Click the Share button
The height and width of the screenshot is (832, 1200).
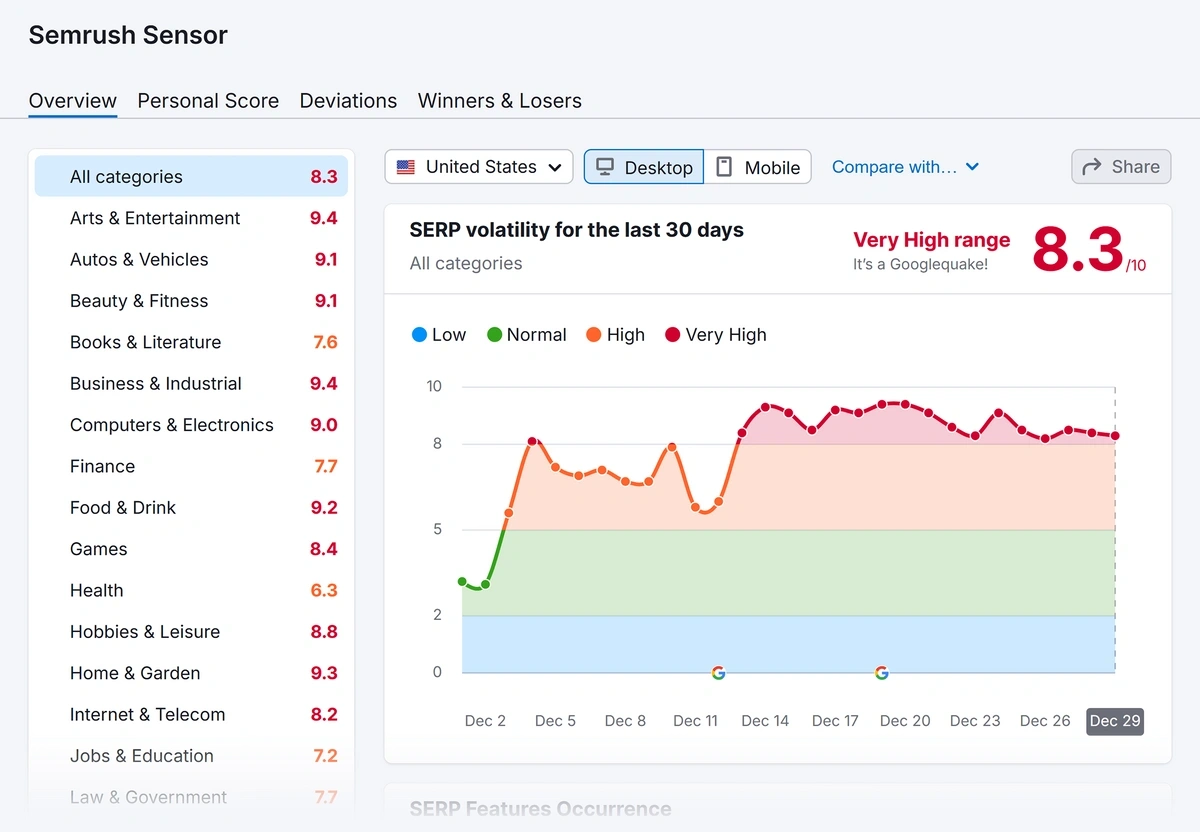pyautogui.click(x=1121, y=167)
